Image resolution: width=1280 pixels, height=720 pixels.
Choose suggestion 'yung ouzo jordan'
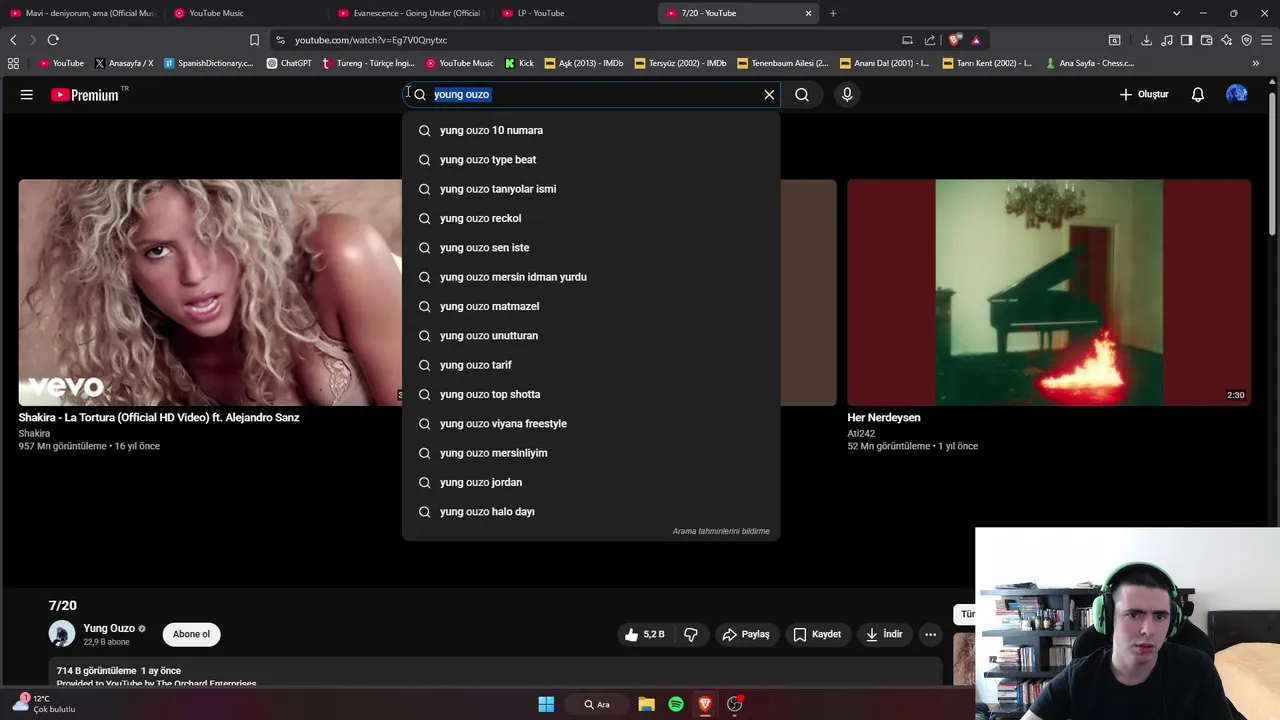coord(591,482)
